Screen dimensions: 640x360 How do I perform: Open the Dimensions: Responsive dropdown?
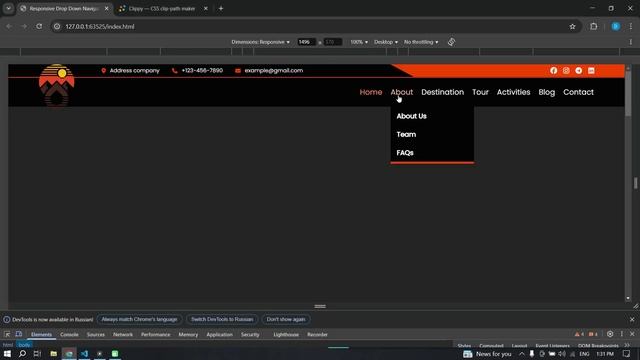tap(260, 42)
